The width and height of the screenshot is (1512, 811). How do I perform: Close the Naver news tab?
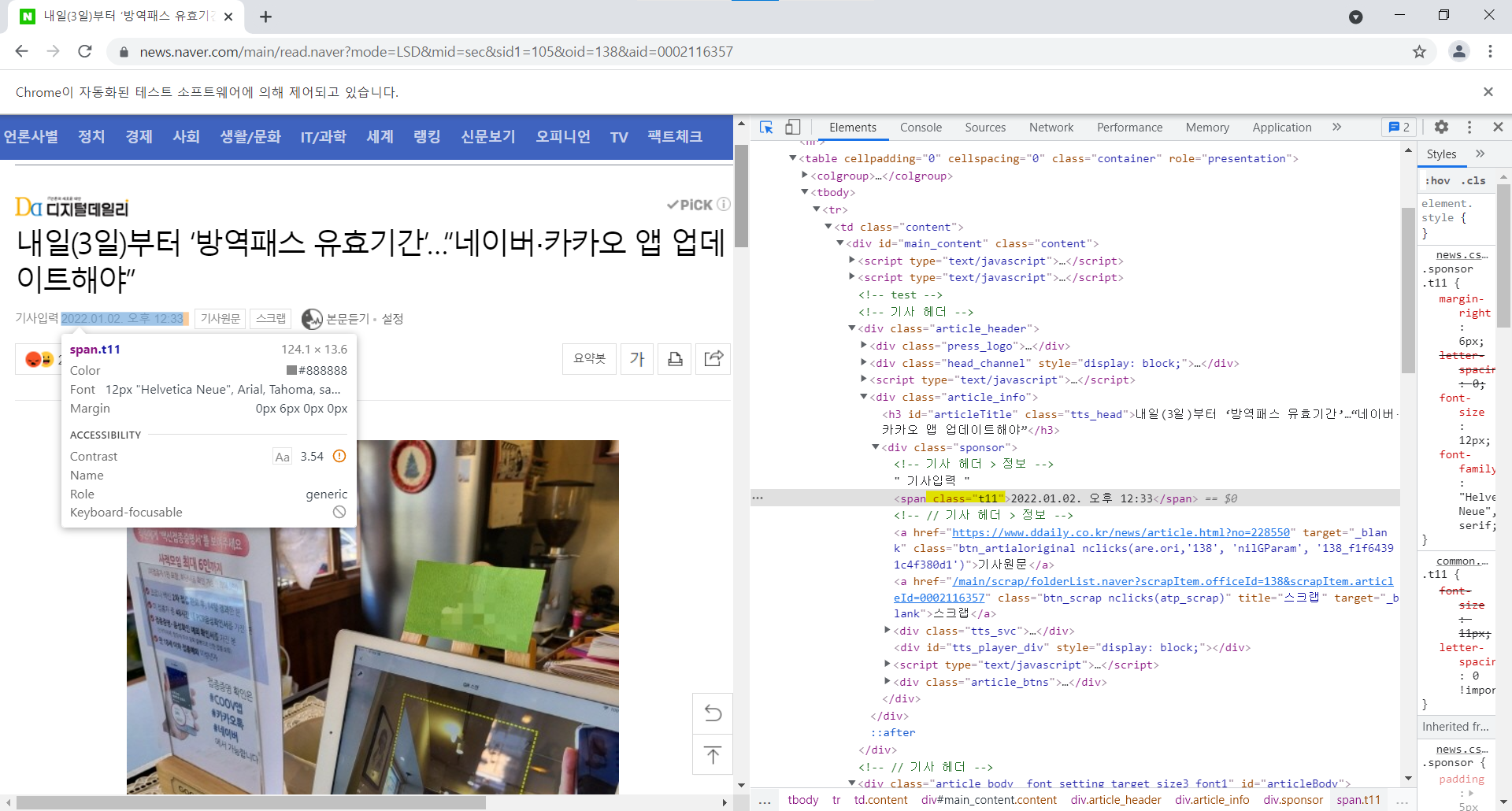228,17
